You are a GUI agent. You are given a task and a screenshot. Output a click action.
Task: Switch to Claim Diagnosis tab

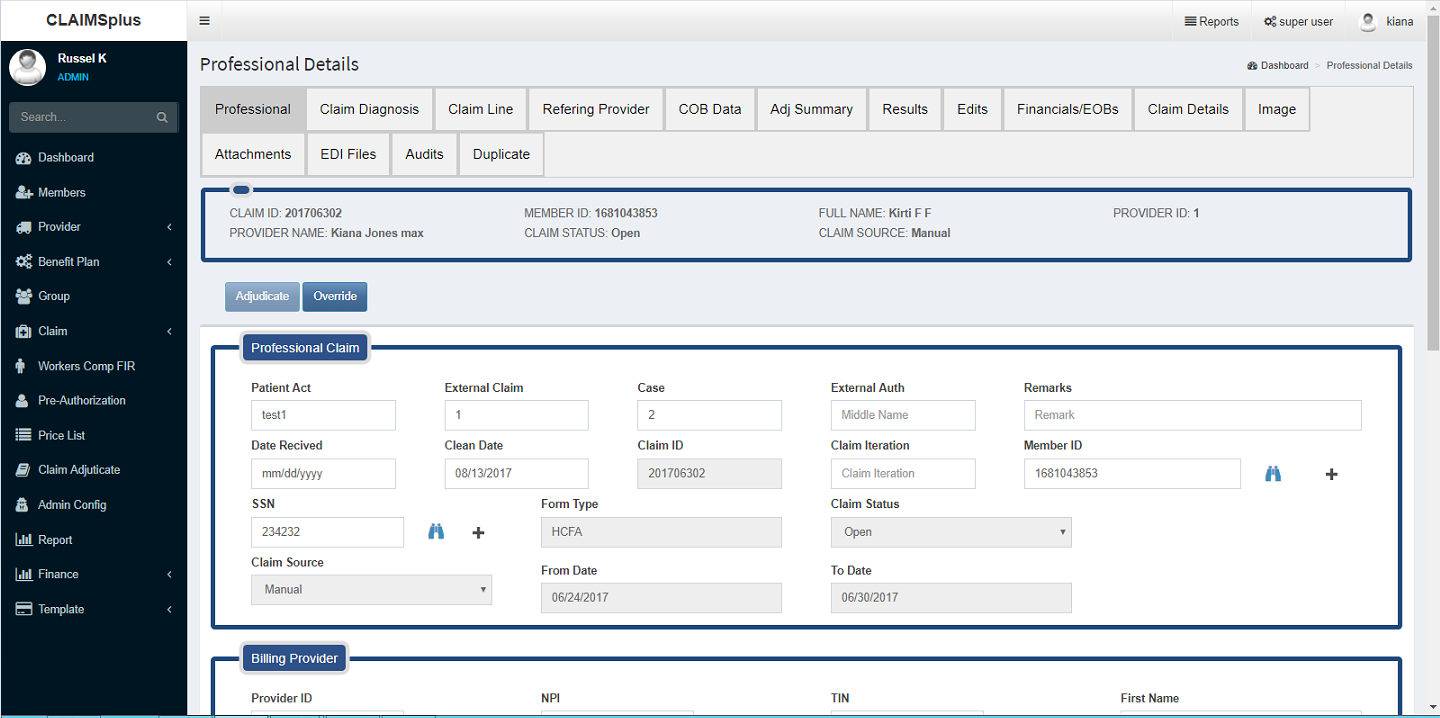point(369,109)
